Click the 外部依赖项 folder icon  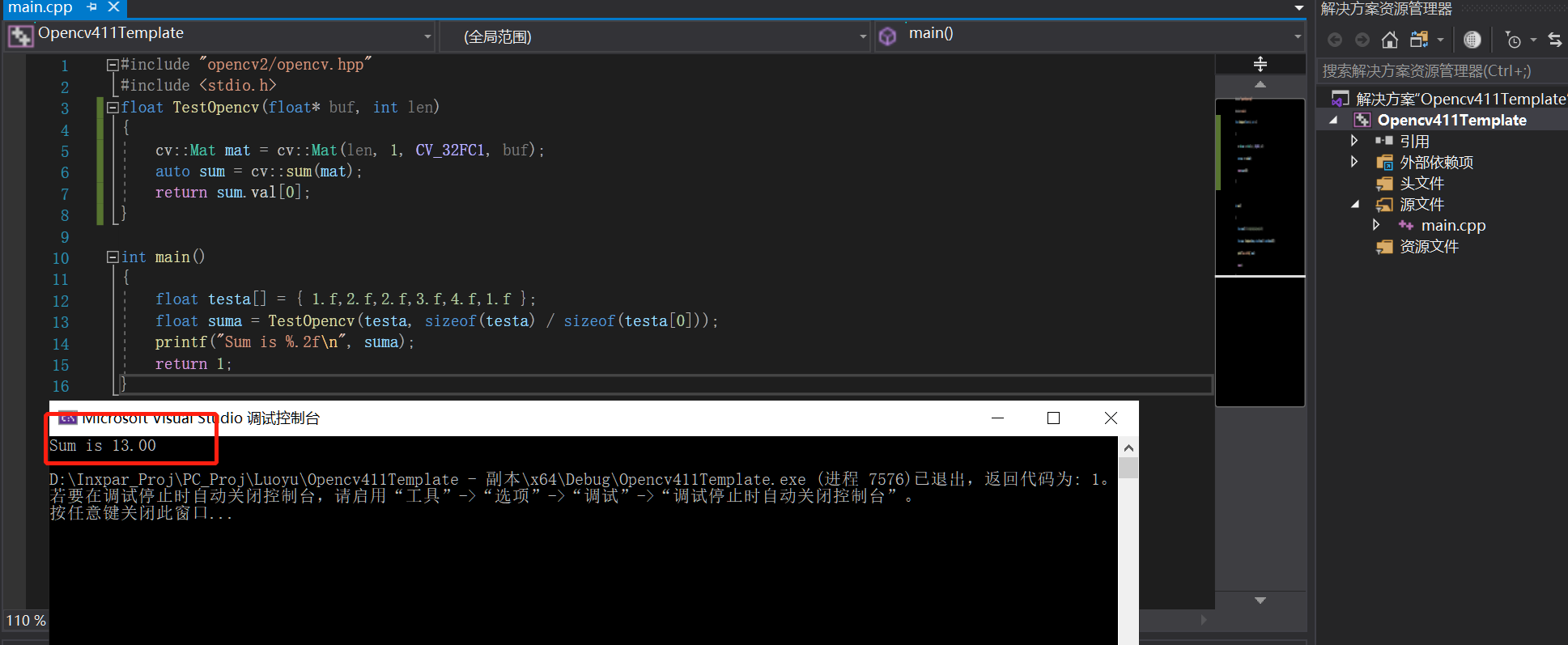coord(1384,162)
